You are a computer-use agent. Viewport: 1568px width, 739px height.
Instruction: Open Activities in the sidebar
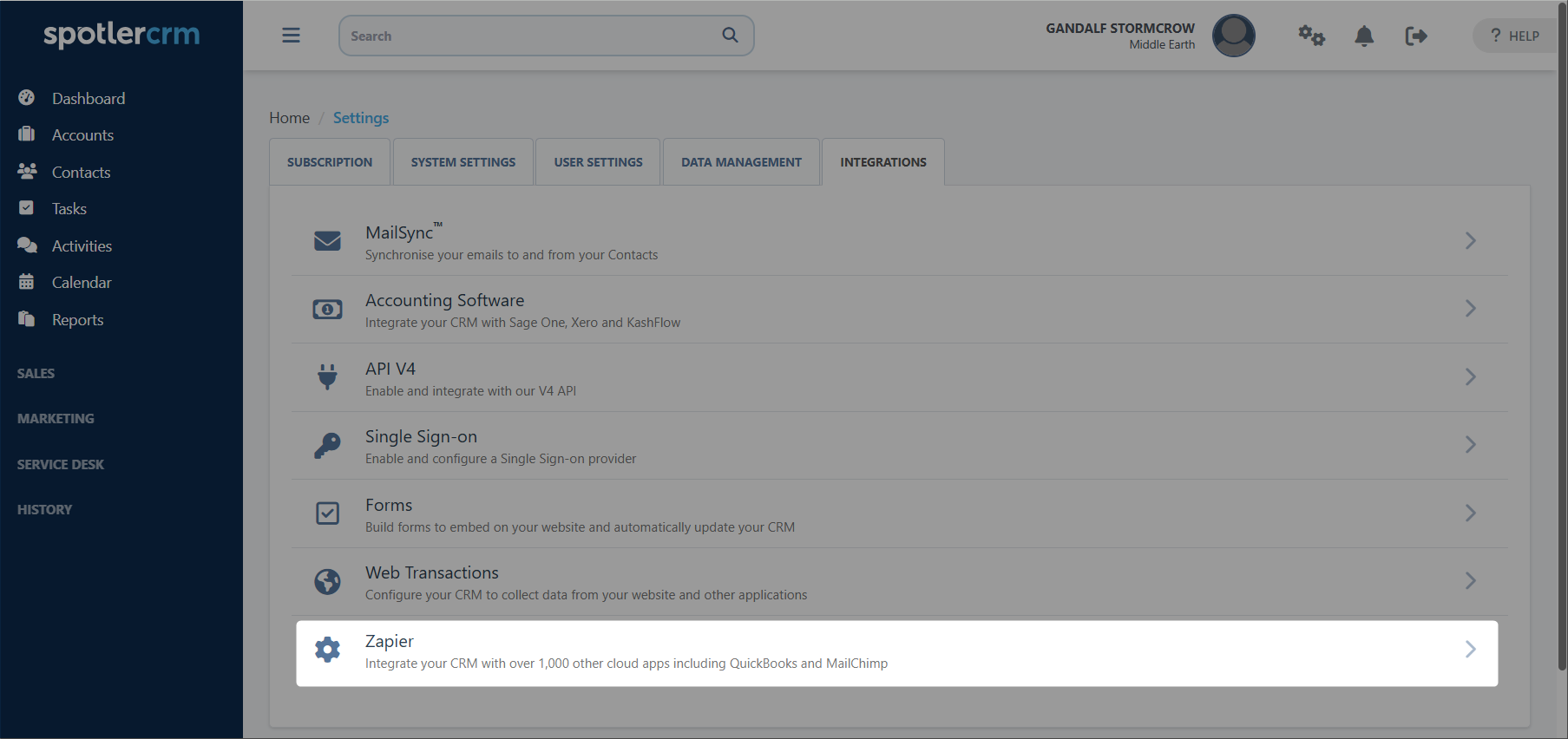82,245
